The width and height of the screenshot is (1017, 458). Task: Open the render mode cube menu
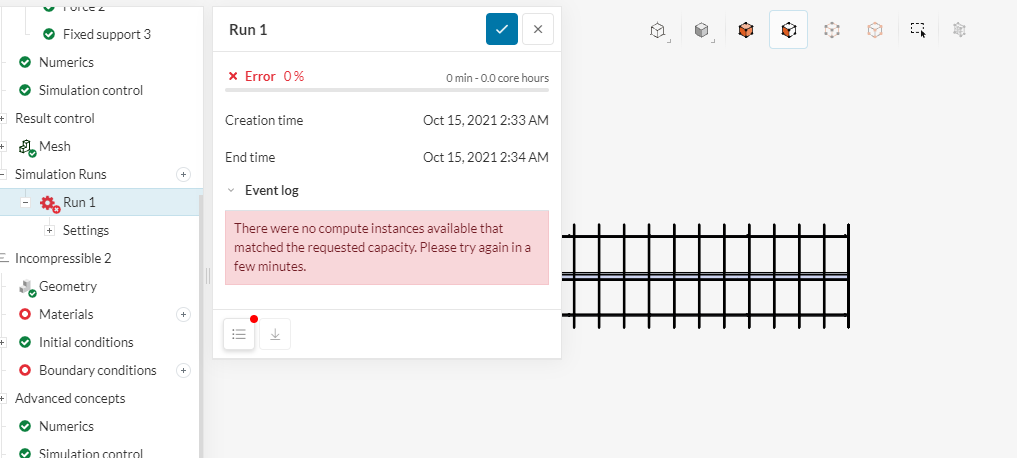point(702,31)
